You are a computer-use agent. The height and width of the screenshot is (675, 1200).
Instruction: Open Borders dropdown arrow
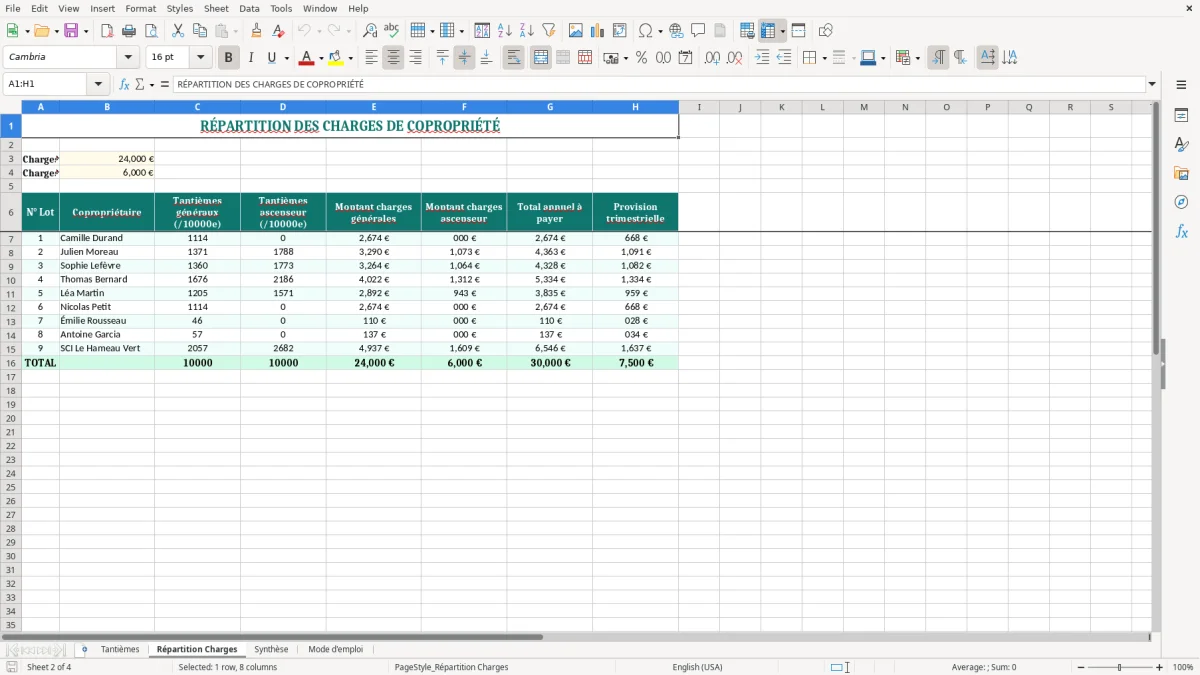(824, 59)
